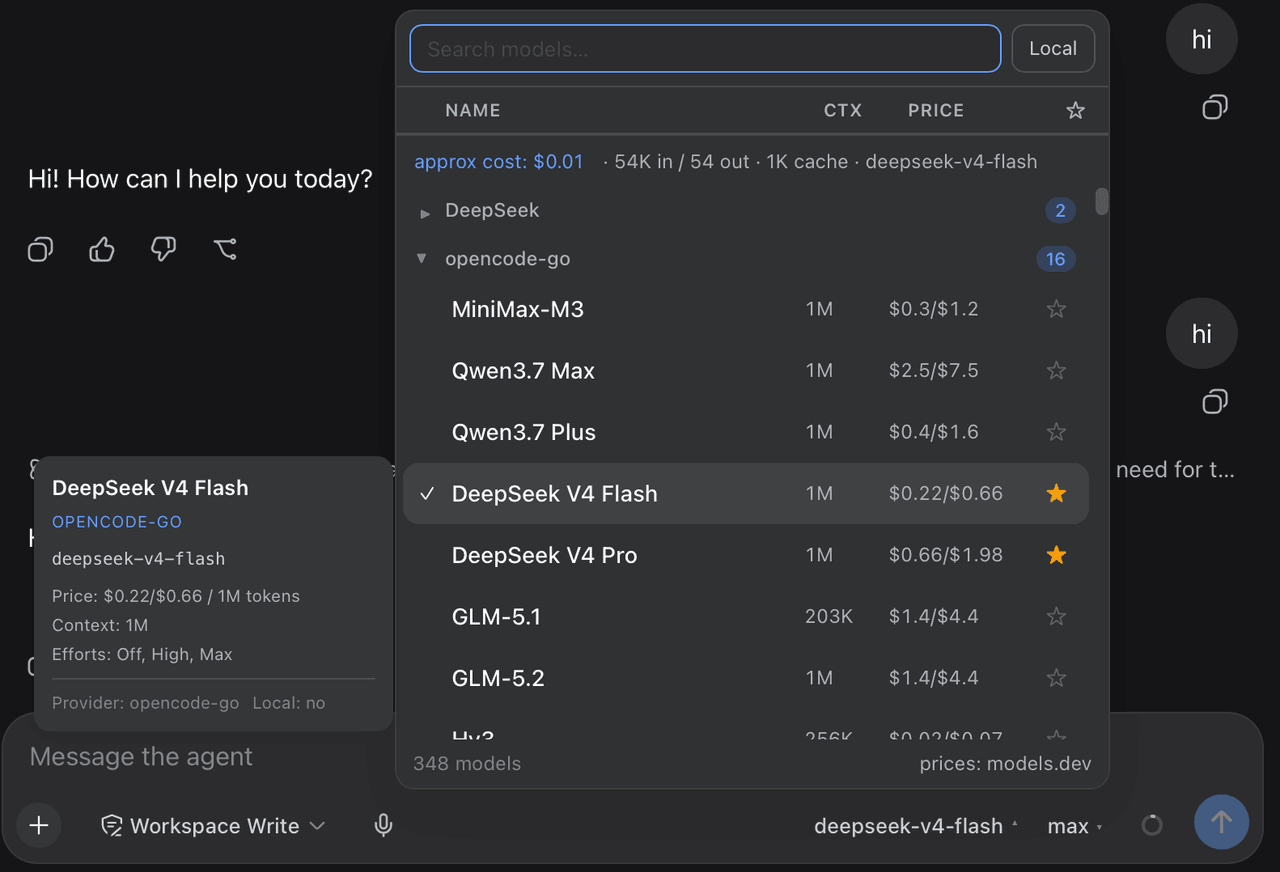Click the count badge "2" on DeepSeek group
Image resolution: width=1280 pixels, height=872 pixels.
[1060, 210]
